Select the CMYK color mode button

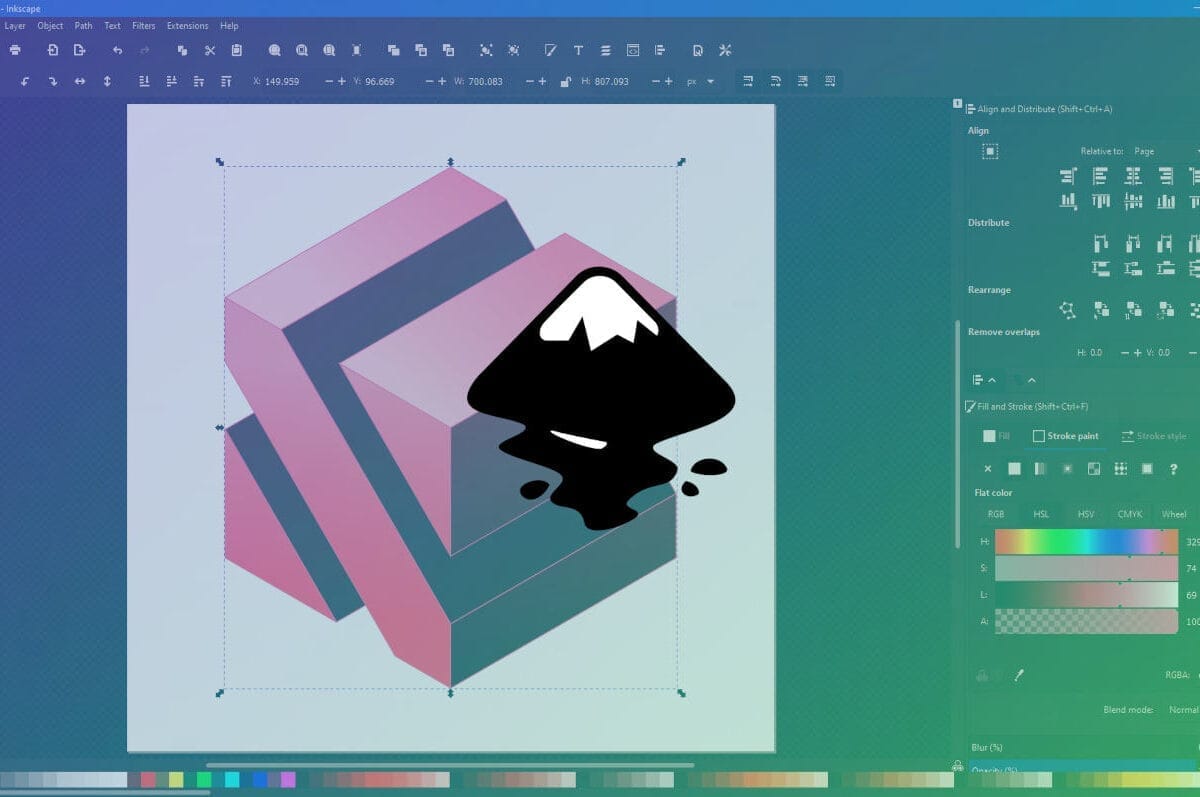pyautogui.click(x=1128, y=514)
